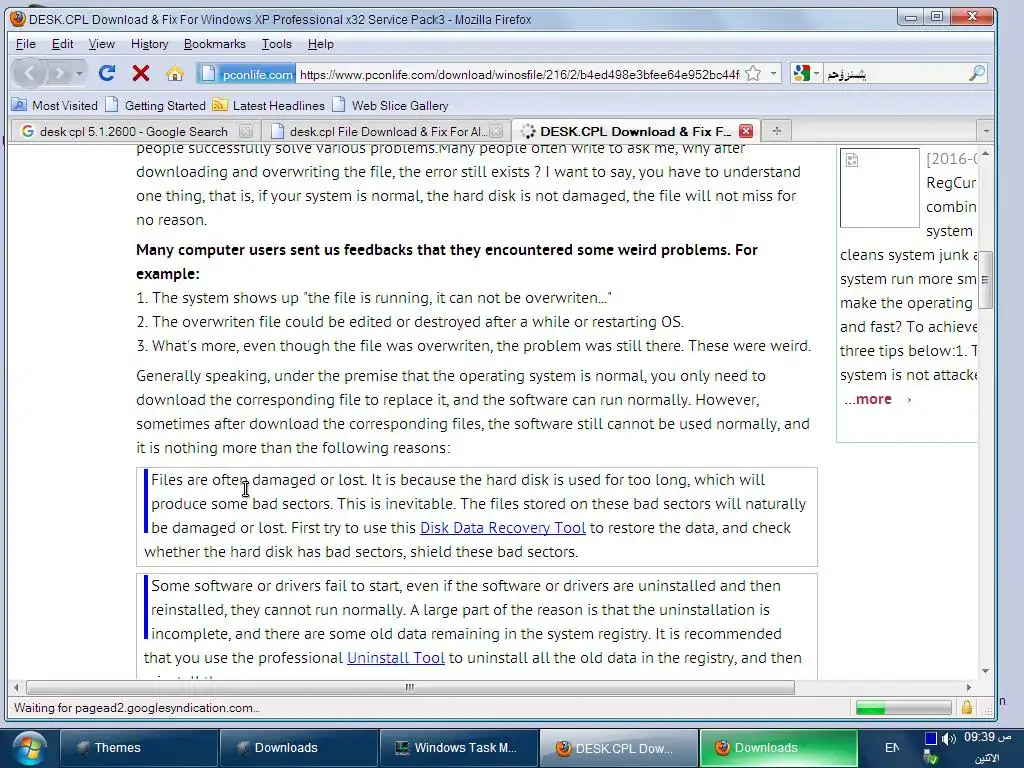Bookmark this page with the star icon
This screenshot has height=768, width=1024.
tap(753, 74)
